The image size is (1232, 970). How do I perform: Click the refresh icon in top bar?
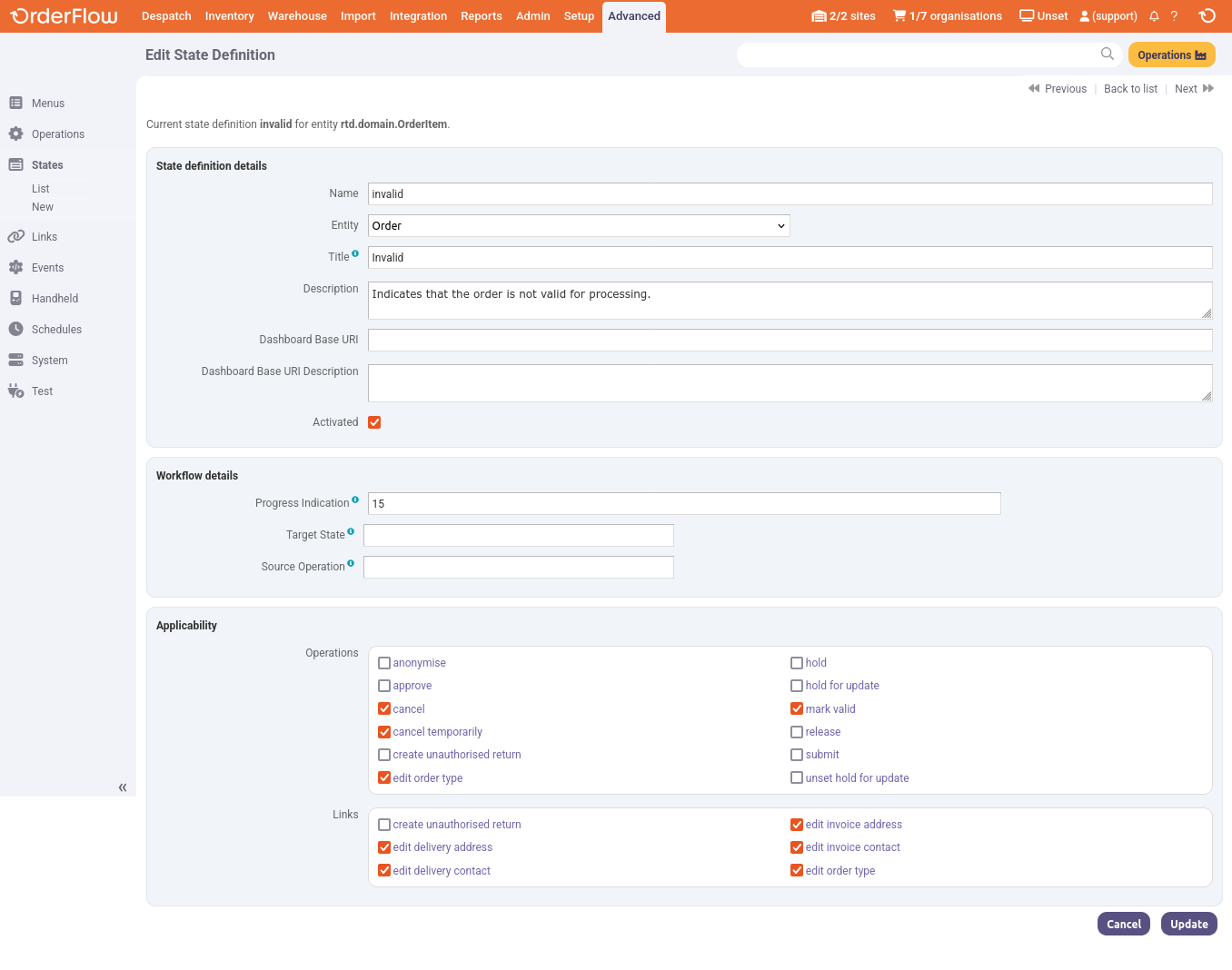coord(1207,16)
